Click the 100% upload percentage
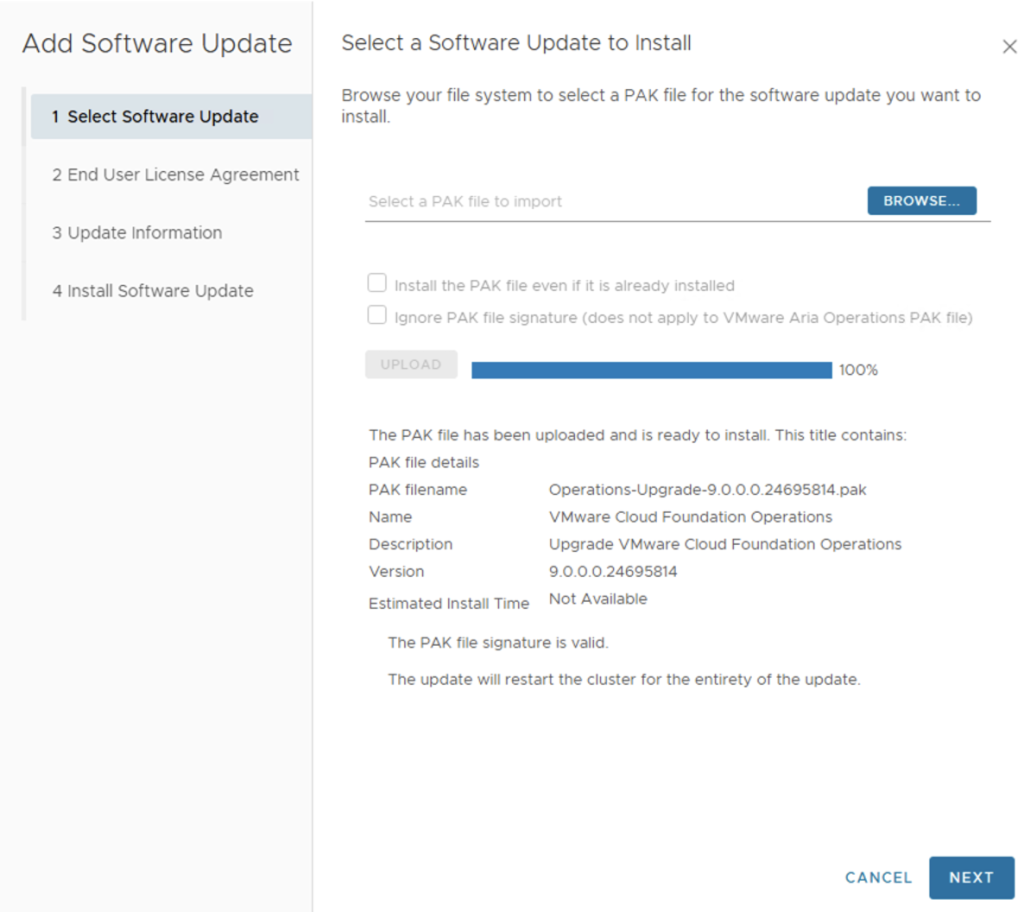This screenshot has height=912, width=1024. (858, 370)
